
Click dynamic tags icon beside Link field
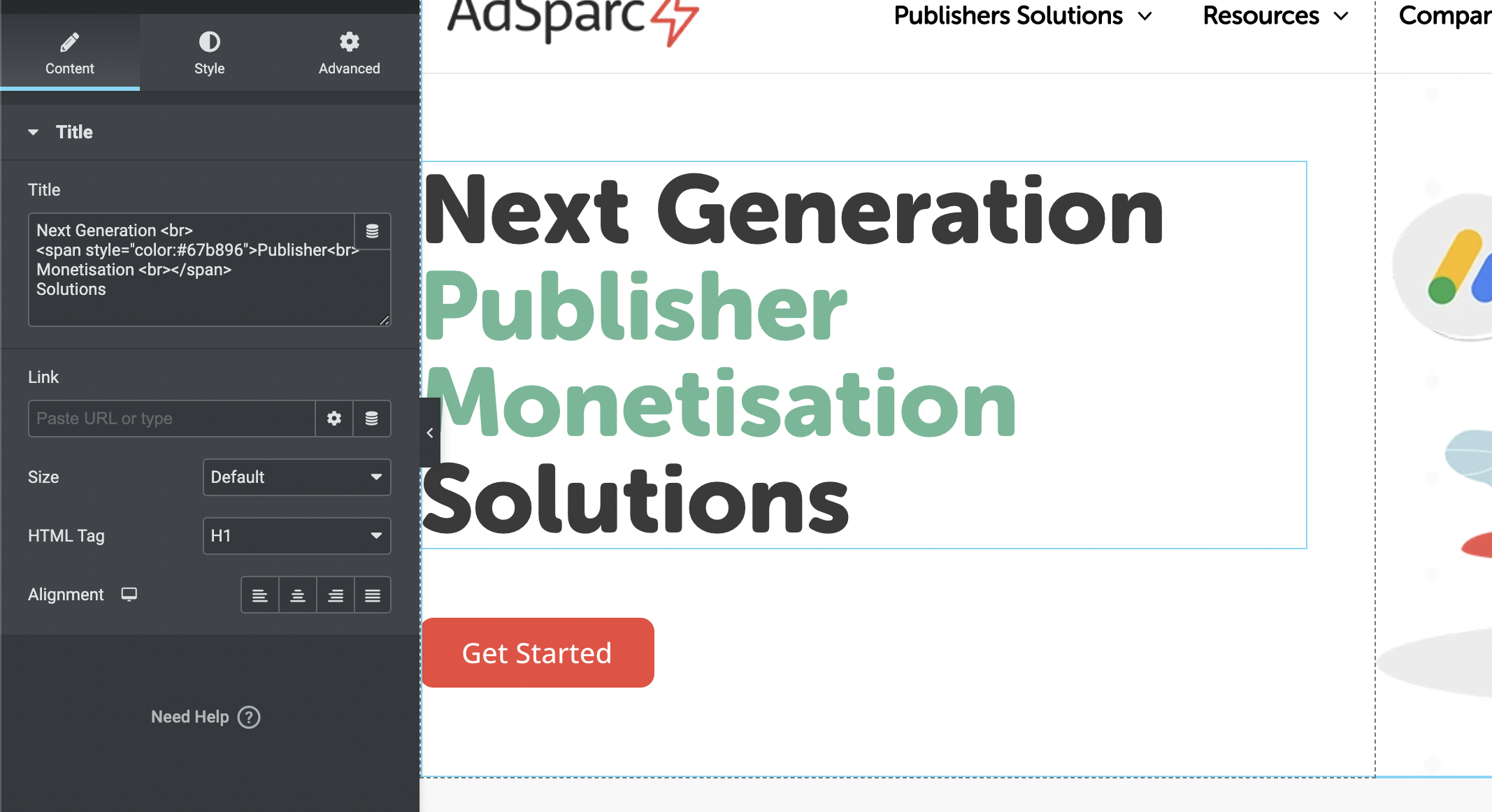(x=372, y=419)
